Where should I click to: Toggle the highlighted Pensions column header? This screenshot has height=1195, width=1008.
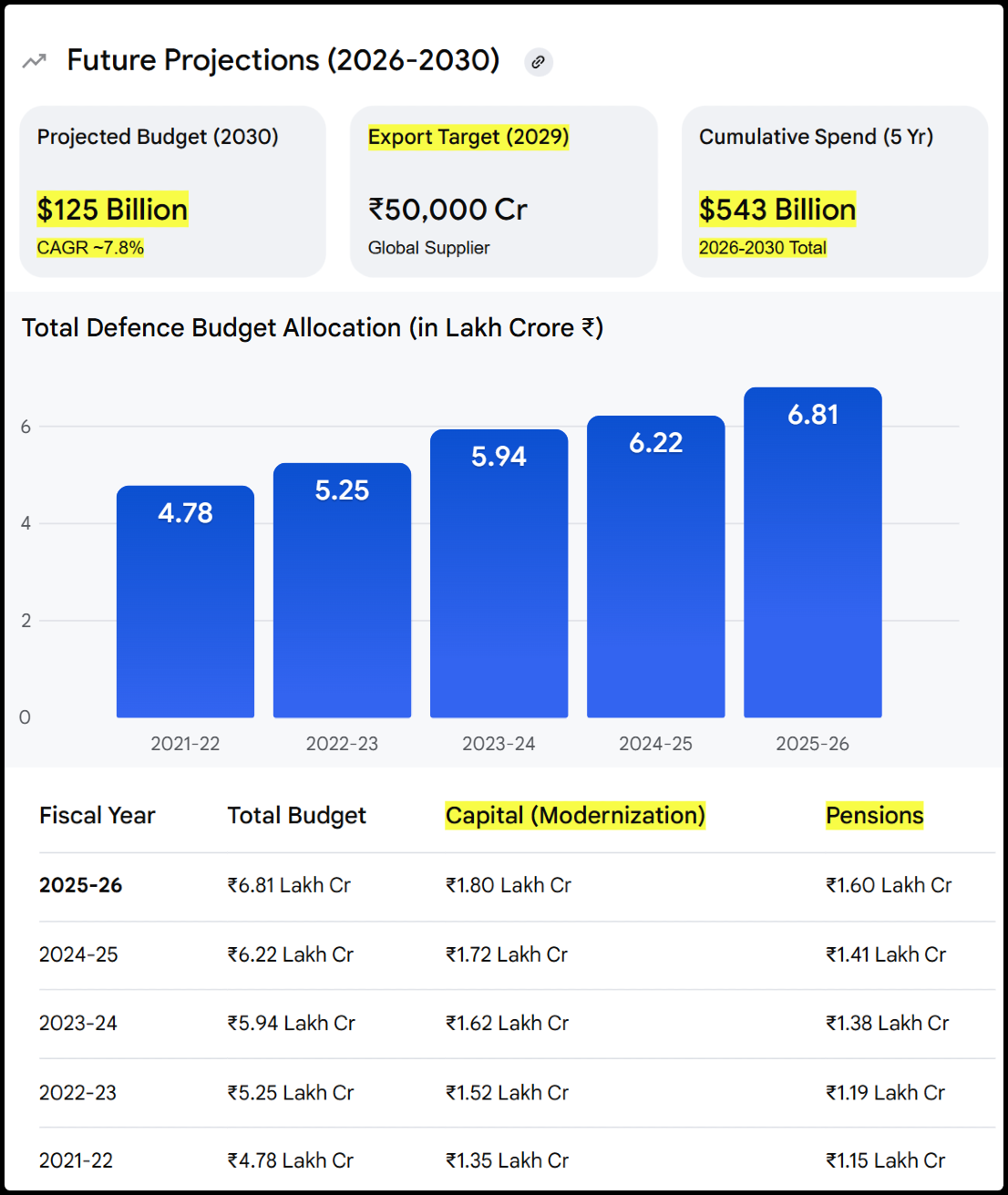874,816
